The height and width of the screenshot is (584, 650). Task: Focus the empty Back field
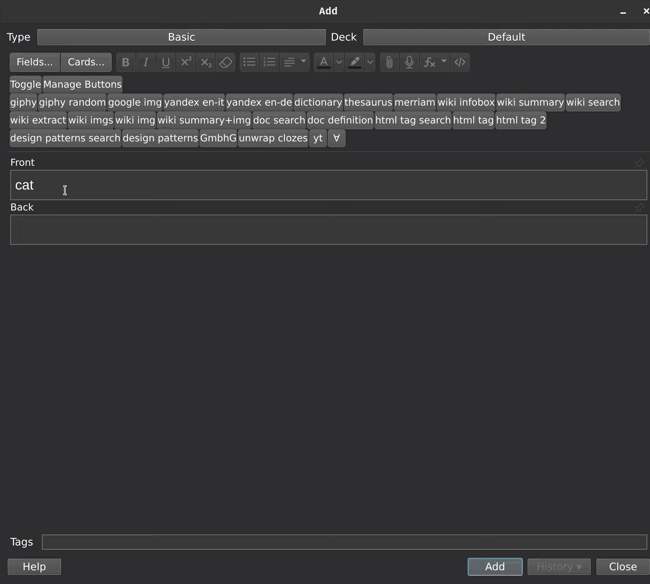(328, 230)
